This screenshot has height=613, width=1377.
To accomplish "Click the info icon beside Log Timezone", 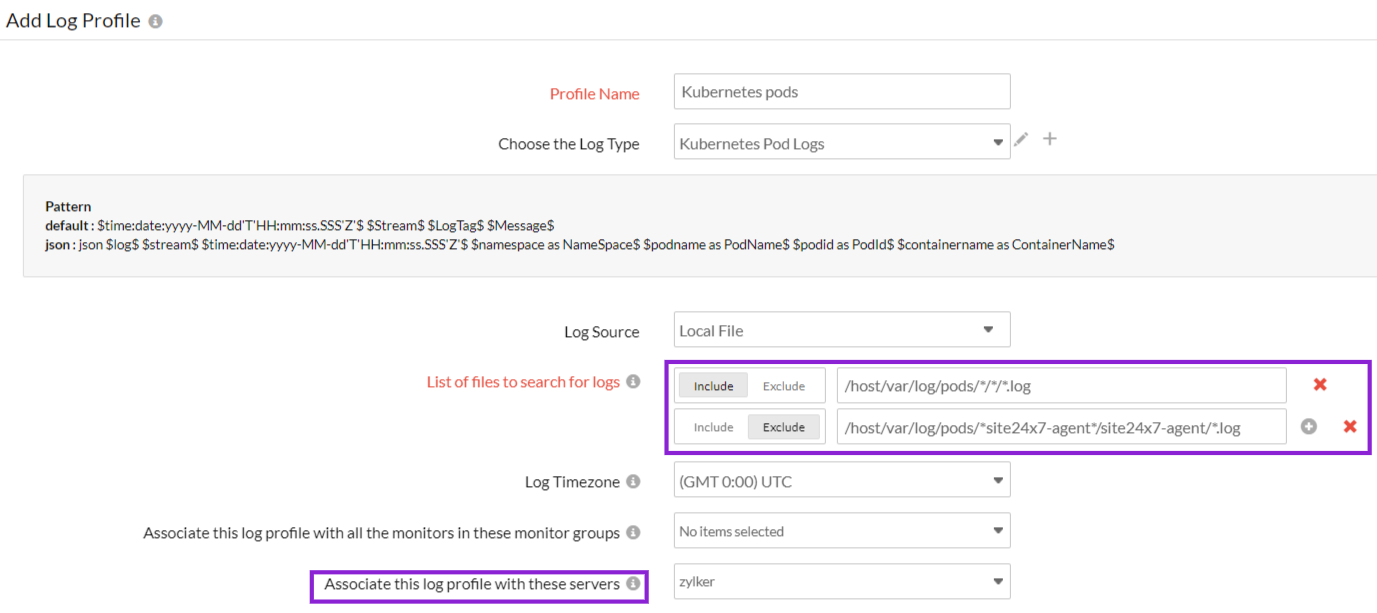I will tap(635, 481).
